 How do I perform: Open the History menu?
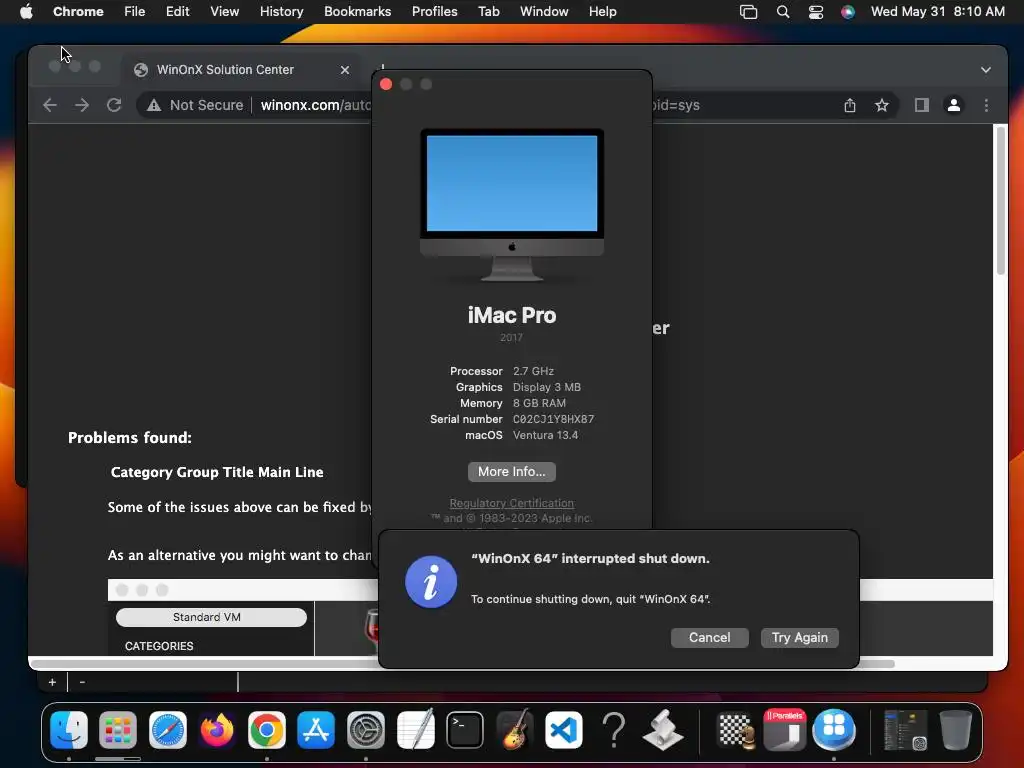(281, 11)
